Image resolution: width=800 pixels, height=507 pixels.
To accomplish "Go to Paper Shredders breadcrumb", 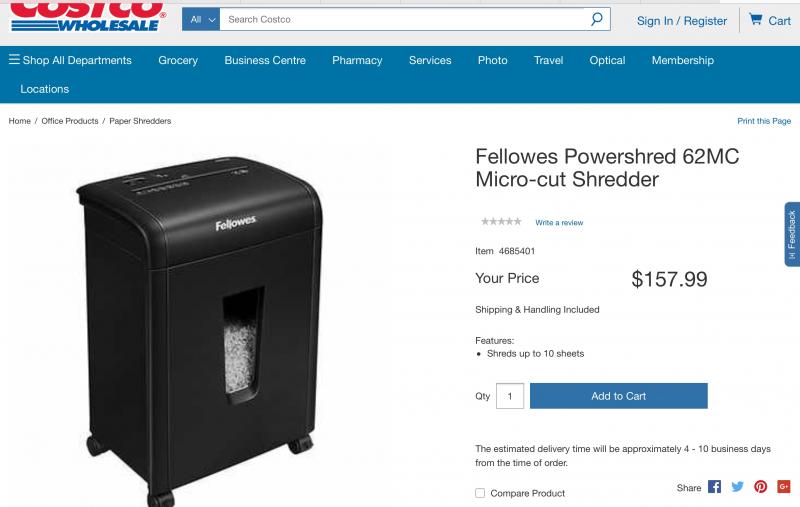I will 140,121.
